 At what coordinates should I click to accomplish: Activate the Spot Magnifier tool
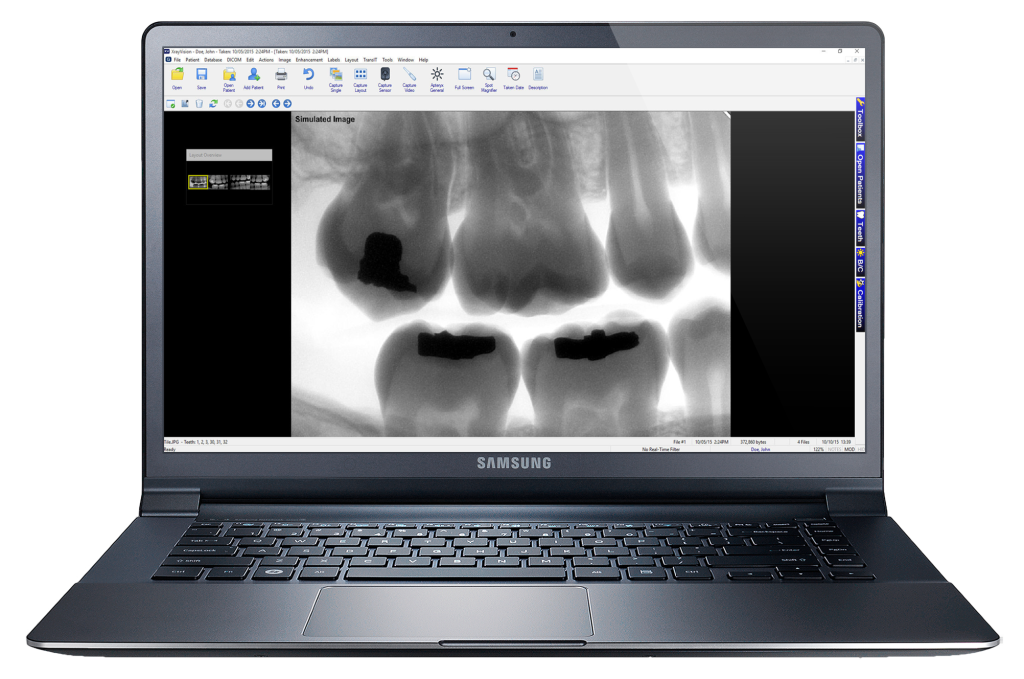(489, 76)
